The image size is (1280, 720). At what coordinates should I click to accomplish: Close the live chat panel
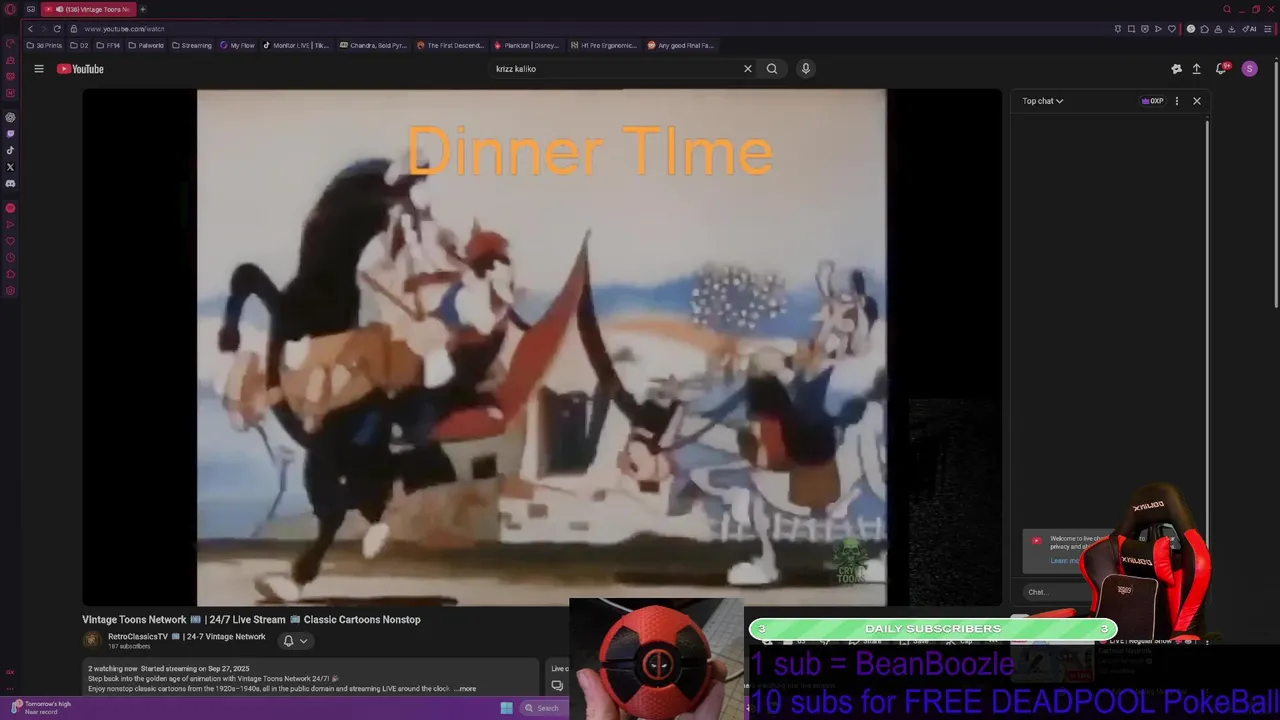tap(1196, 101)
